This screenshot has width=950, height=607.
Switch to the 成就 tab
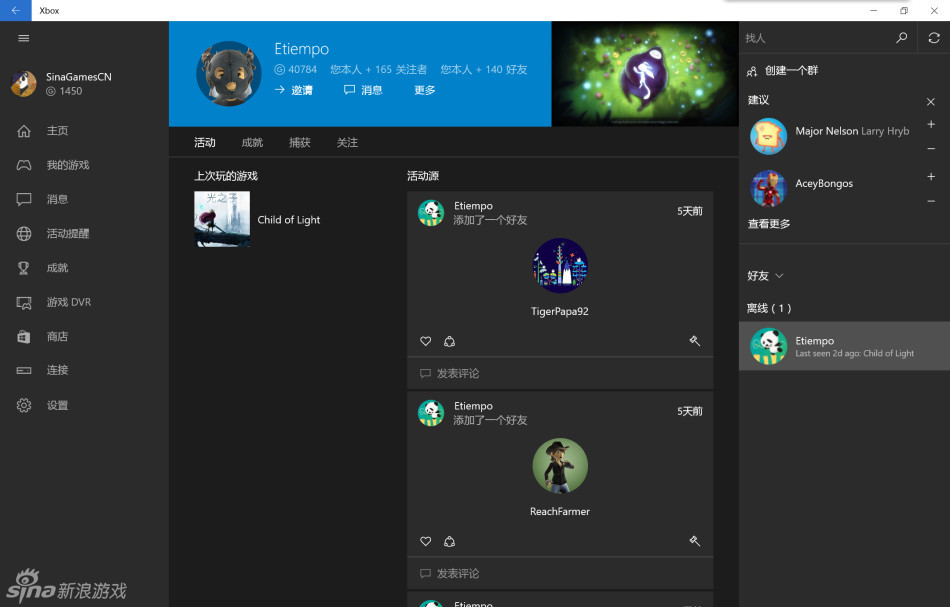click(x=252, y=143)
